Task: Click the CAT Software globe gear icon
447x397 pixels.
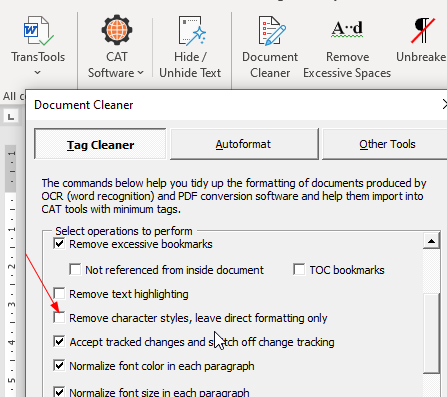Action: point(117,30)
